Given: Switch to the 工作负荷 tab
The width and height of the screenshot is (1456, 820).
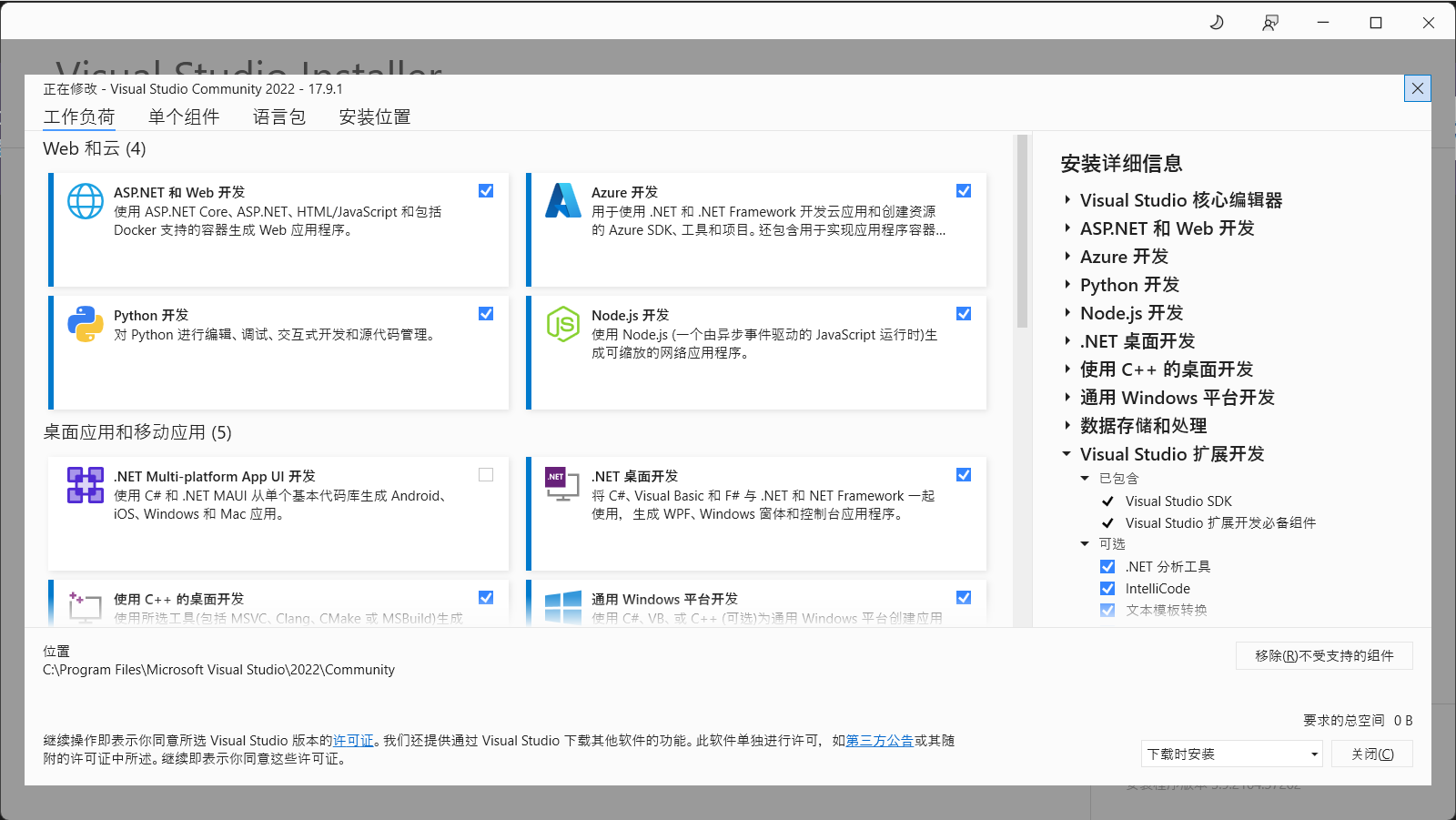Looking at the screenshot, I should pyautogui.click(x=79, y=117).
